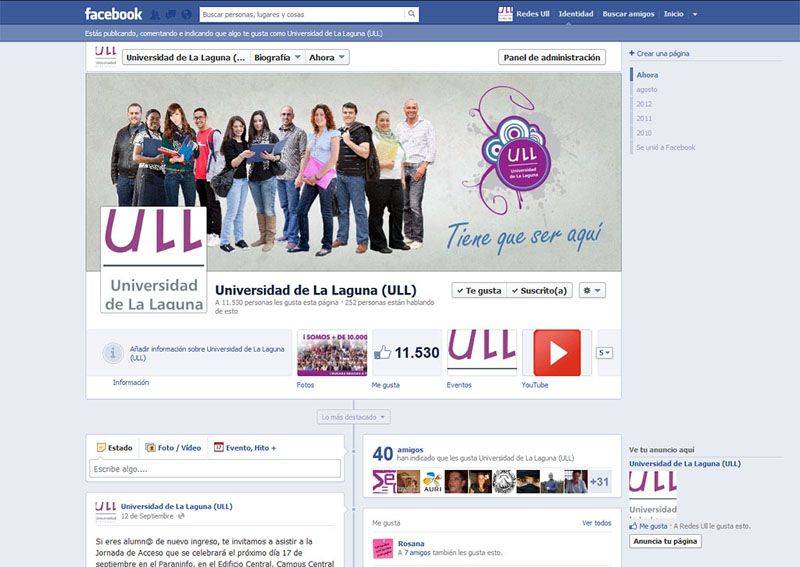The width and height of the screenshot is (800, 567).
Task: Expand the gear settings dropdown
Action: (592, 290)
